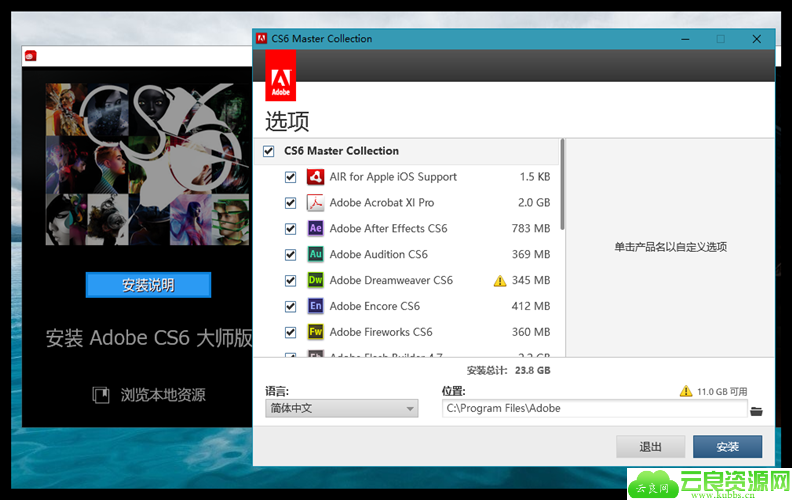Click the warning icon next to 11.0 GB 可用
The image size is (792, 500).
click(x=685, y=391)
